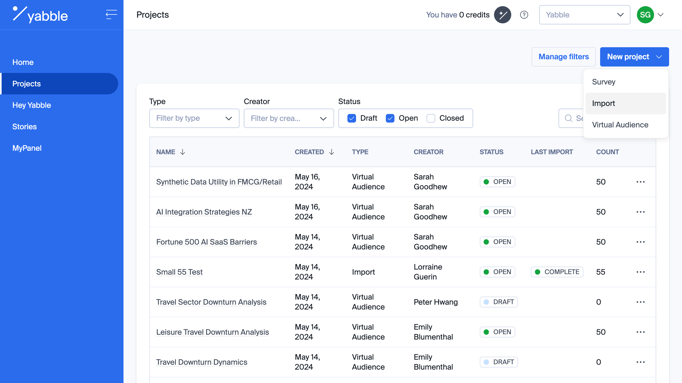
Task: Select Projects in sidebar
Action: coord(60,83)
